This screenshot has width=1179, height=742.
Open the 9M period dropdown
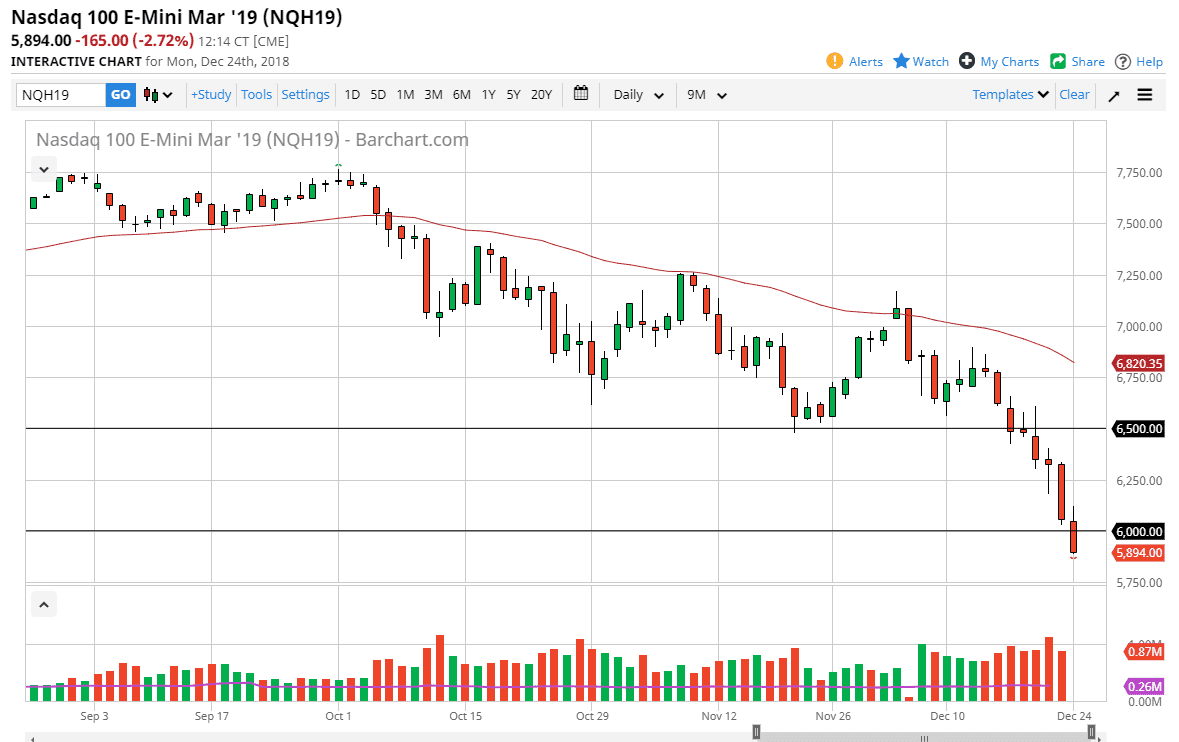(707, 95)
